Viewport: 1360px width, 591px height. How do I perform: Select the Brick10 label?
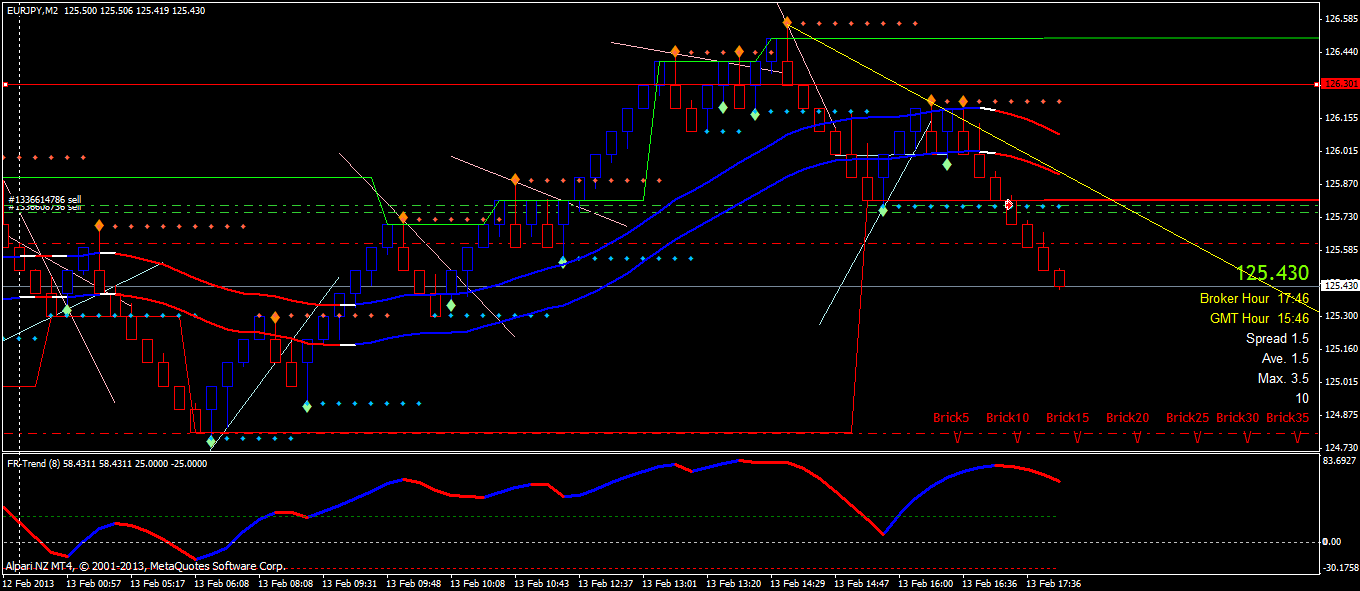pos(1008,417)
